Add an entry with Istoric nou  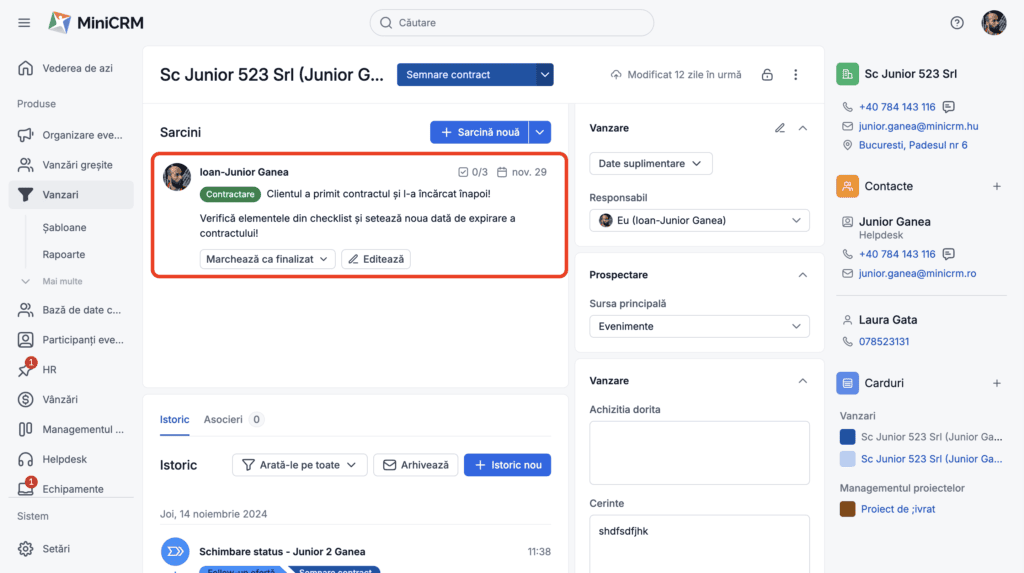click(x=507, y=465)
